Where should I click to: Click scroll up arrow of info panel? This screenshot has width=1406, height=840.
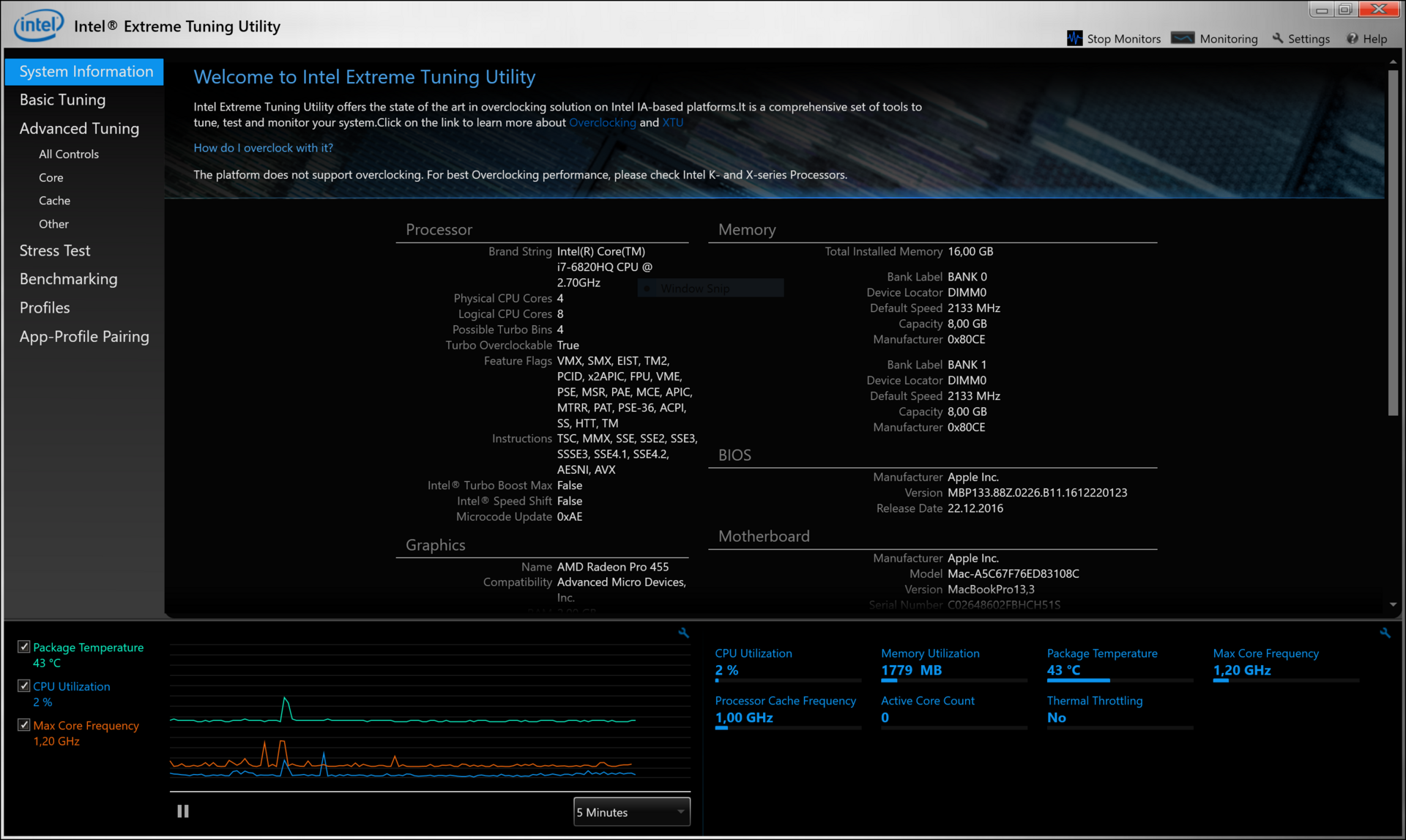[1393, 62]
